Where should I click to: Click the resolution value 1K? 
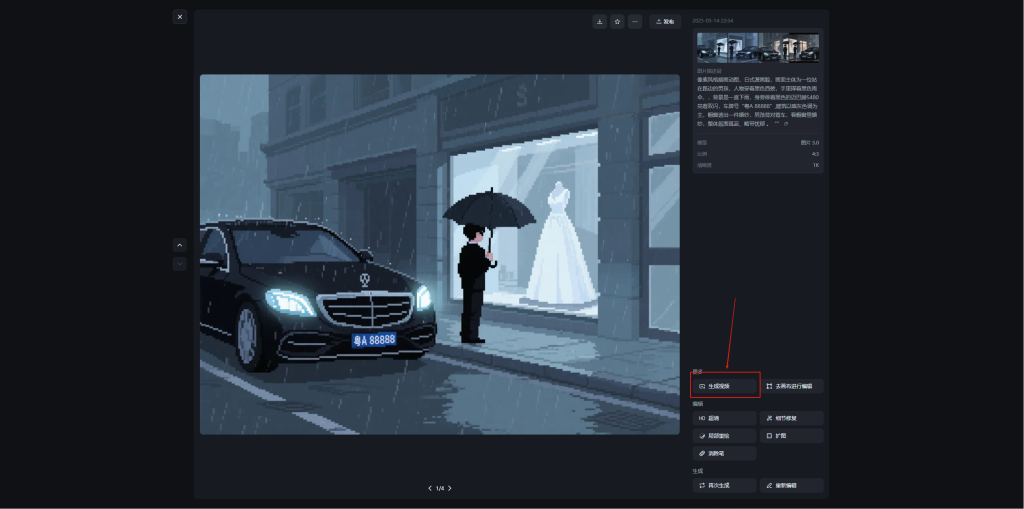tap(816, 165)
